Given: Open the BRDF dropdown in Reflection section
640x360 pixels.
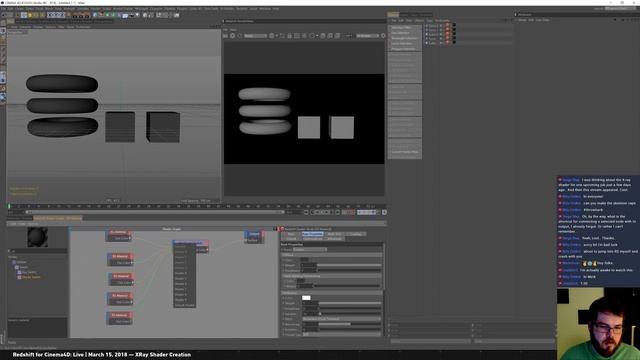Looking at the screenshot, I should click(x=342, y=319).
